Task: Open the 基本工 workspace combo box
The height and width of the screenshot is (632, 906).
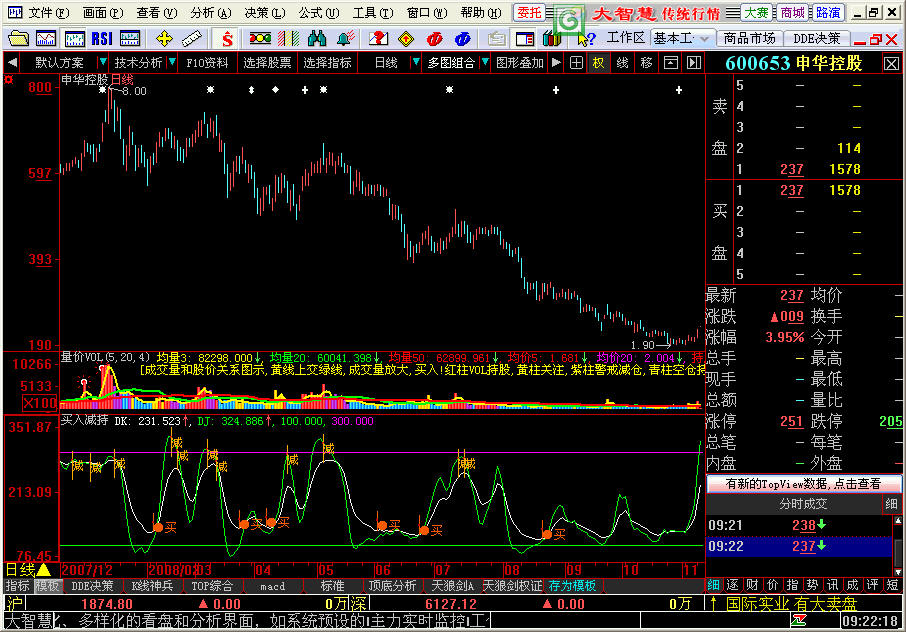Action: [682, 39]
